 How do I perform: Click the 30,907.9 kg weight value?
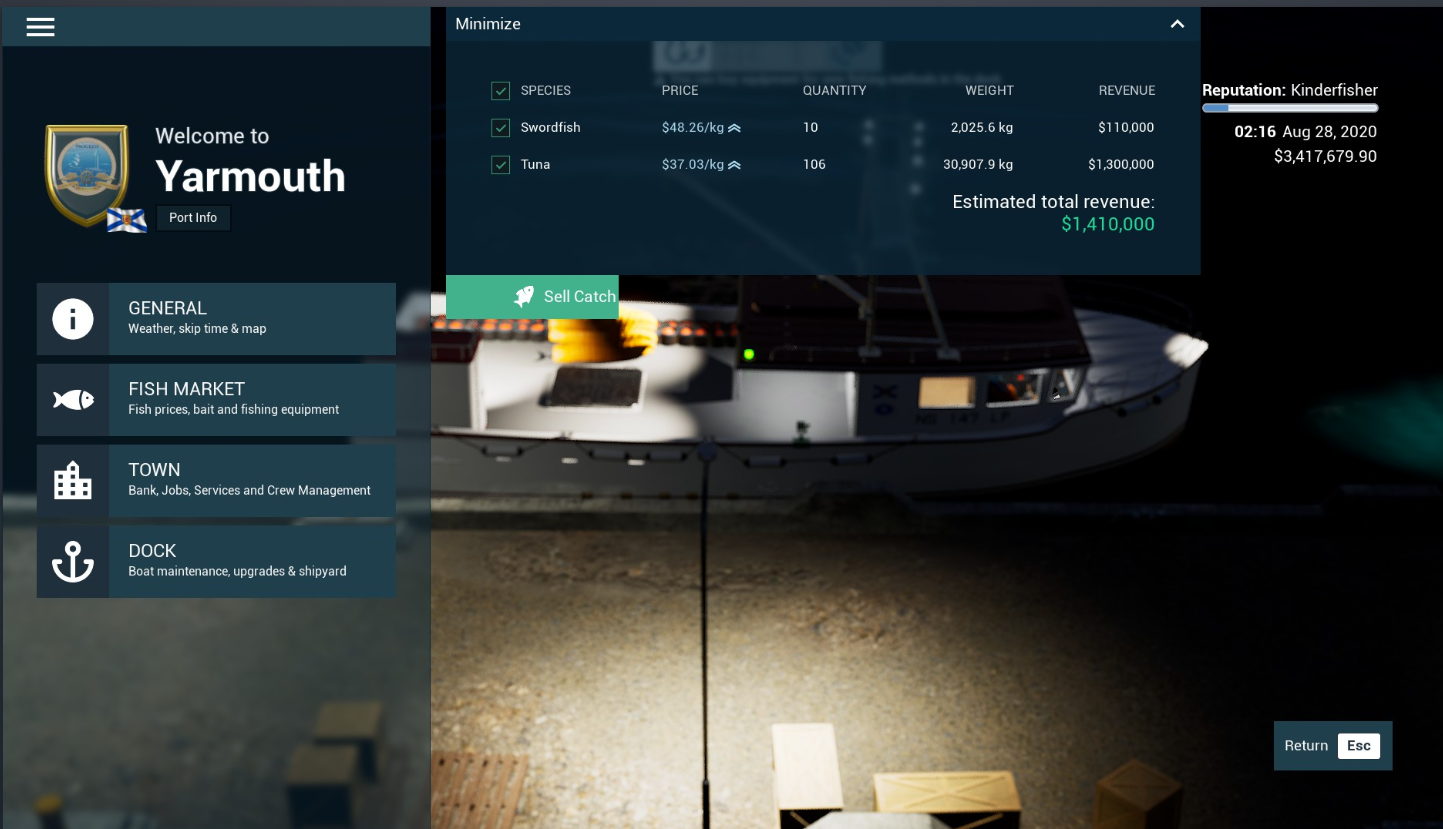(978, 165)
